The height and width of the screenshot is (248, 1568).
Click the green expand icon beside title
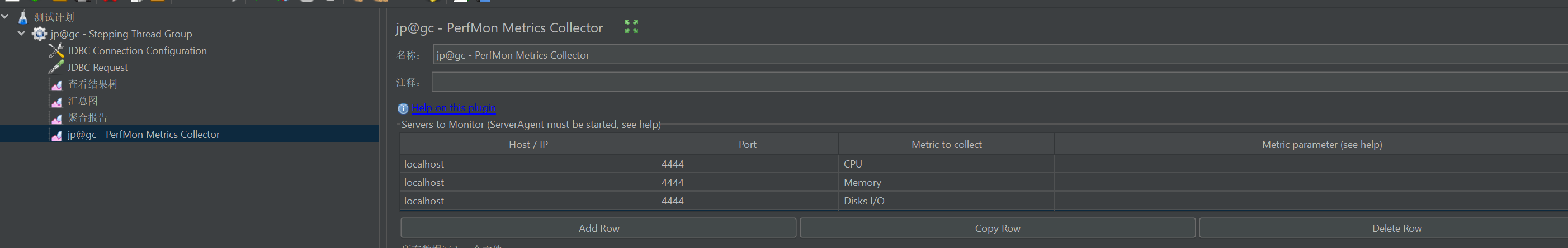pos(631,26)
